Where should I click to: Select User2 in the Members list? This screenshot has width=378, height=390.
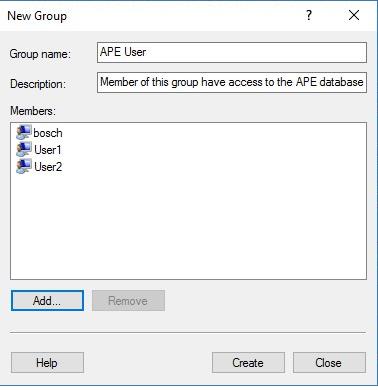(48, 167)
